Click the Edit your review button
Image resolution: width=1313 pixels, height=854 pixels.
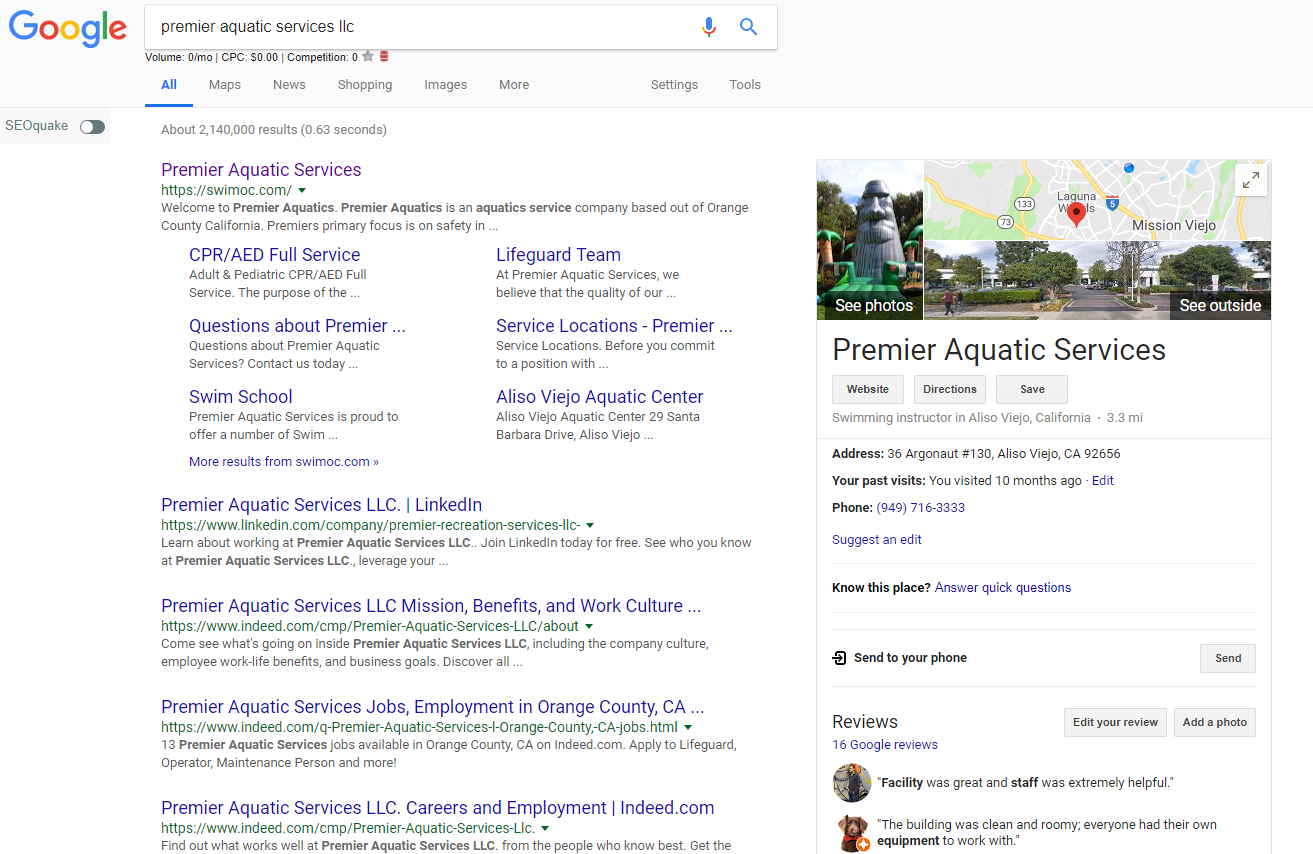(1115, 722)
